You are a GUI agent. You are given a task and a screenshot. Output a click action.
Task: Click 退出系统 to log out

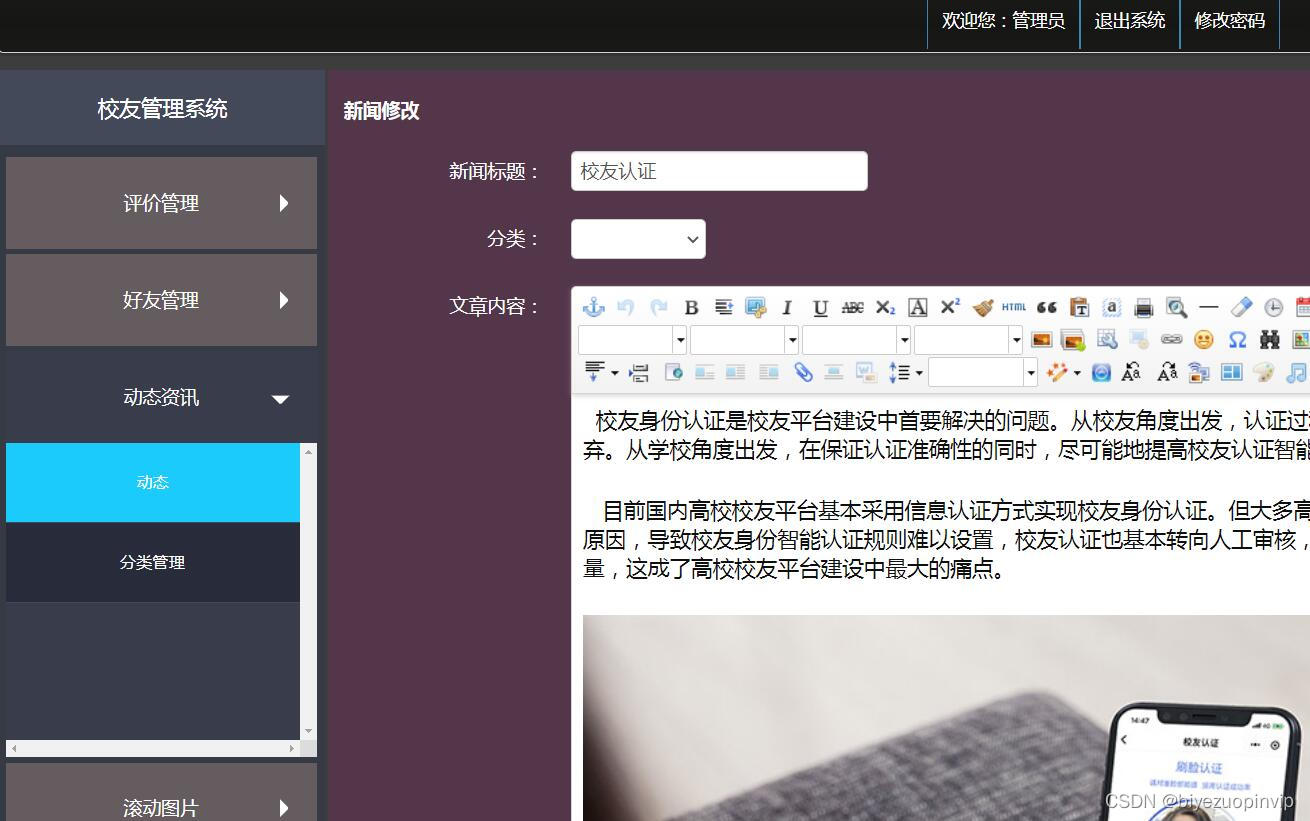pyautogui.click(x=1129, y=21)
